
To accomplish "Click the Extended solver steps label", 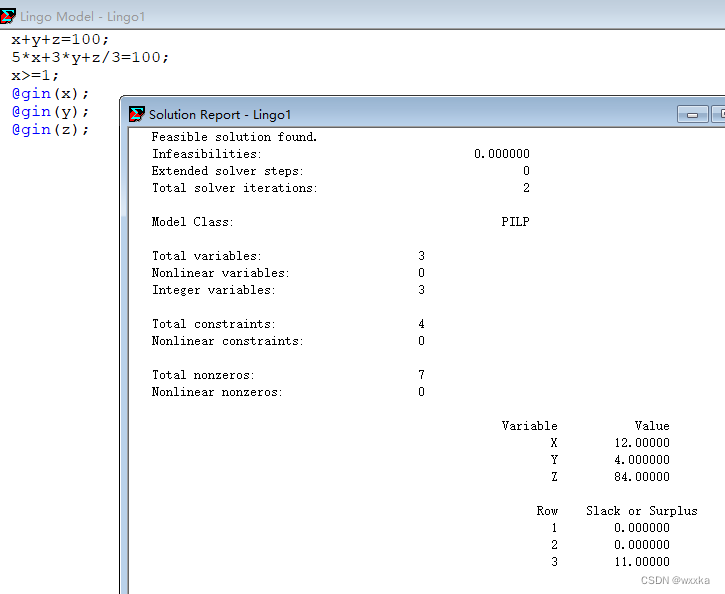I will (x=227, y=171).
